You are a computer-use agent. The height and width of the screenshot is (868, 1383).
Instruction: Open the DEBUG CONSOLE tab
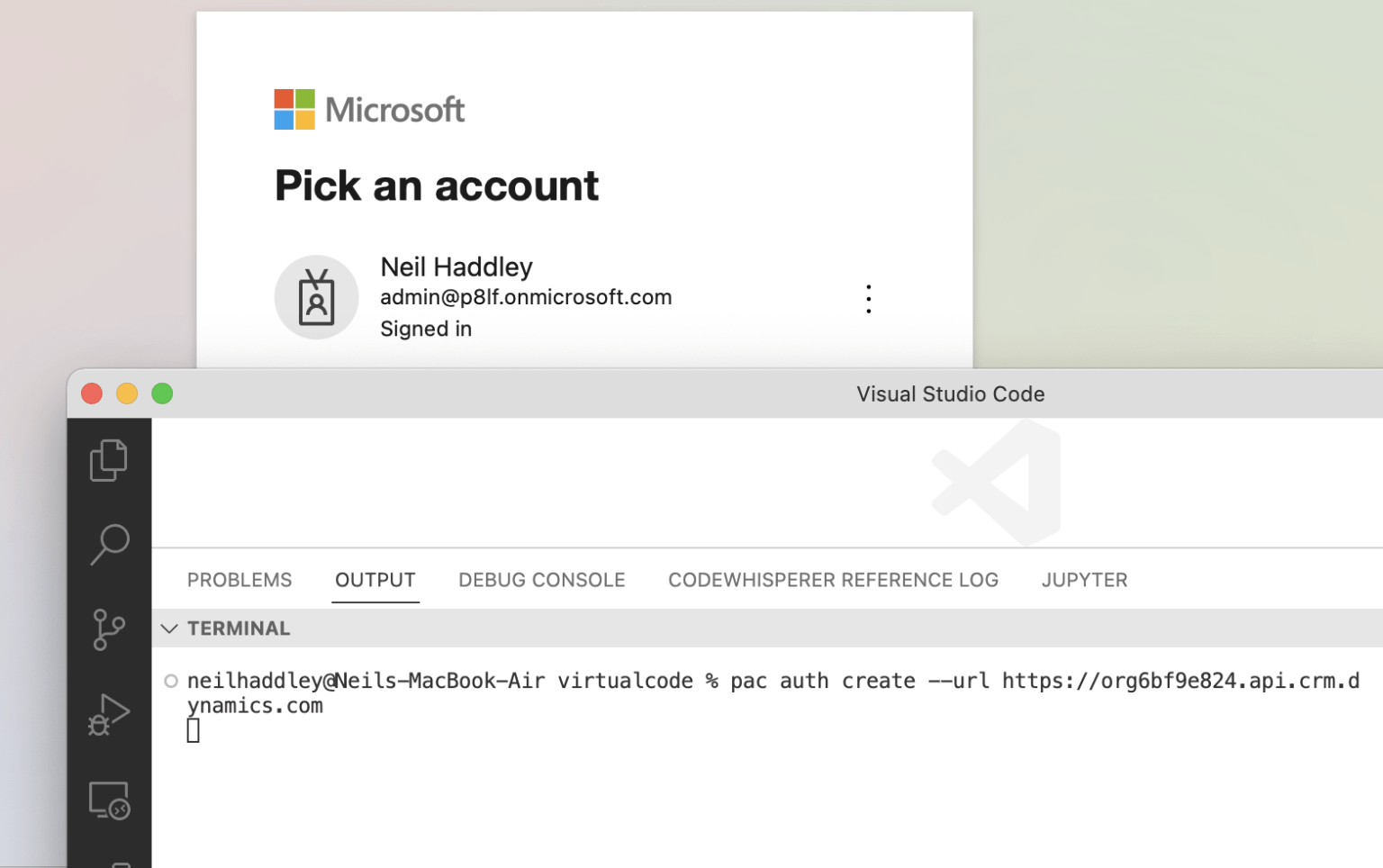[x=541, y=580]
